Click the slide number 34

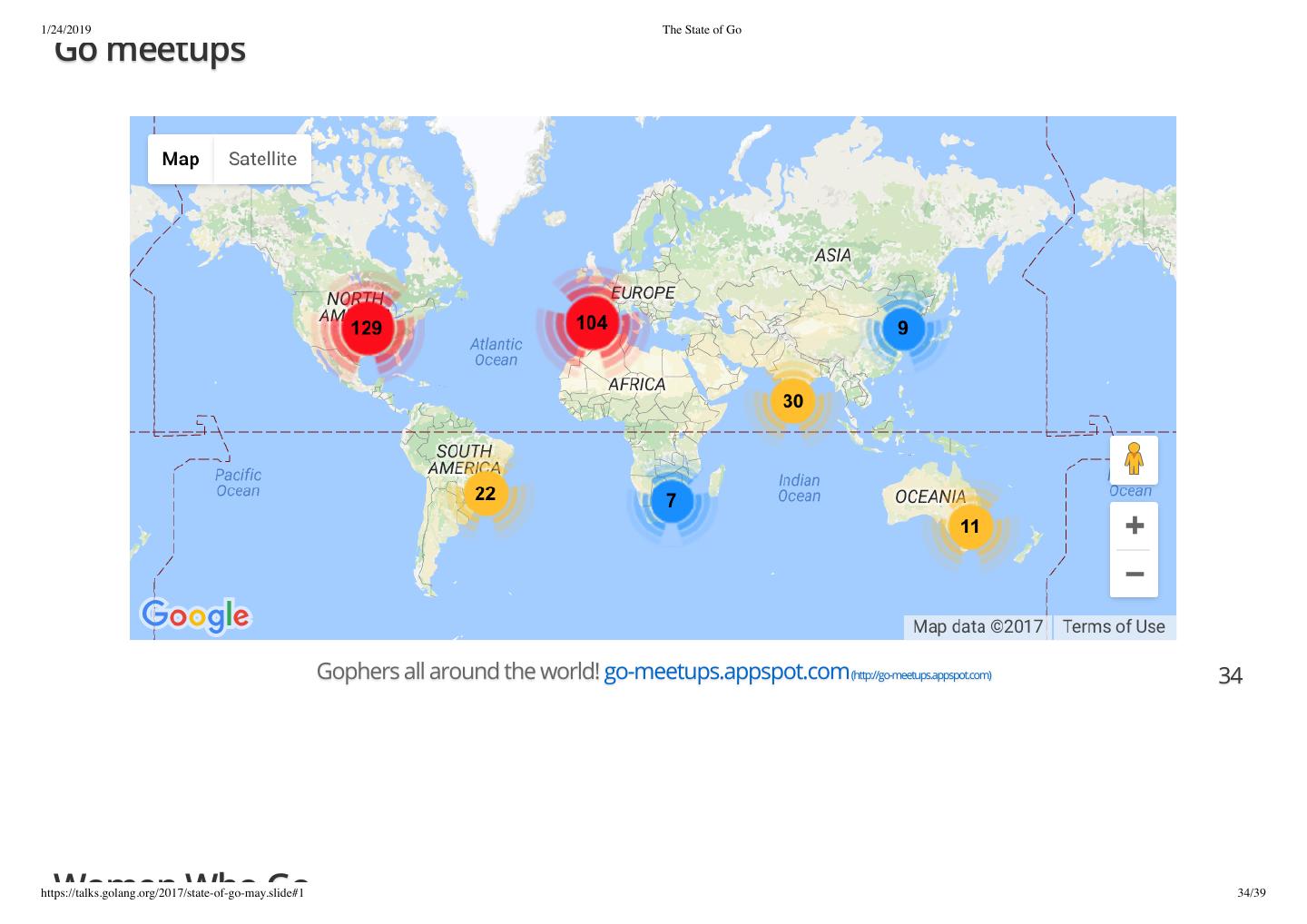point(1230,675)
